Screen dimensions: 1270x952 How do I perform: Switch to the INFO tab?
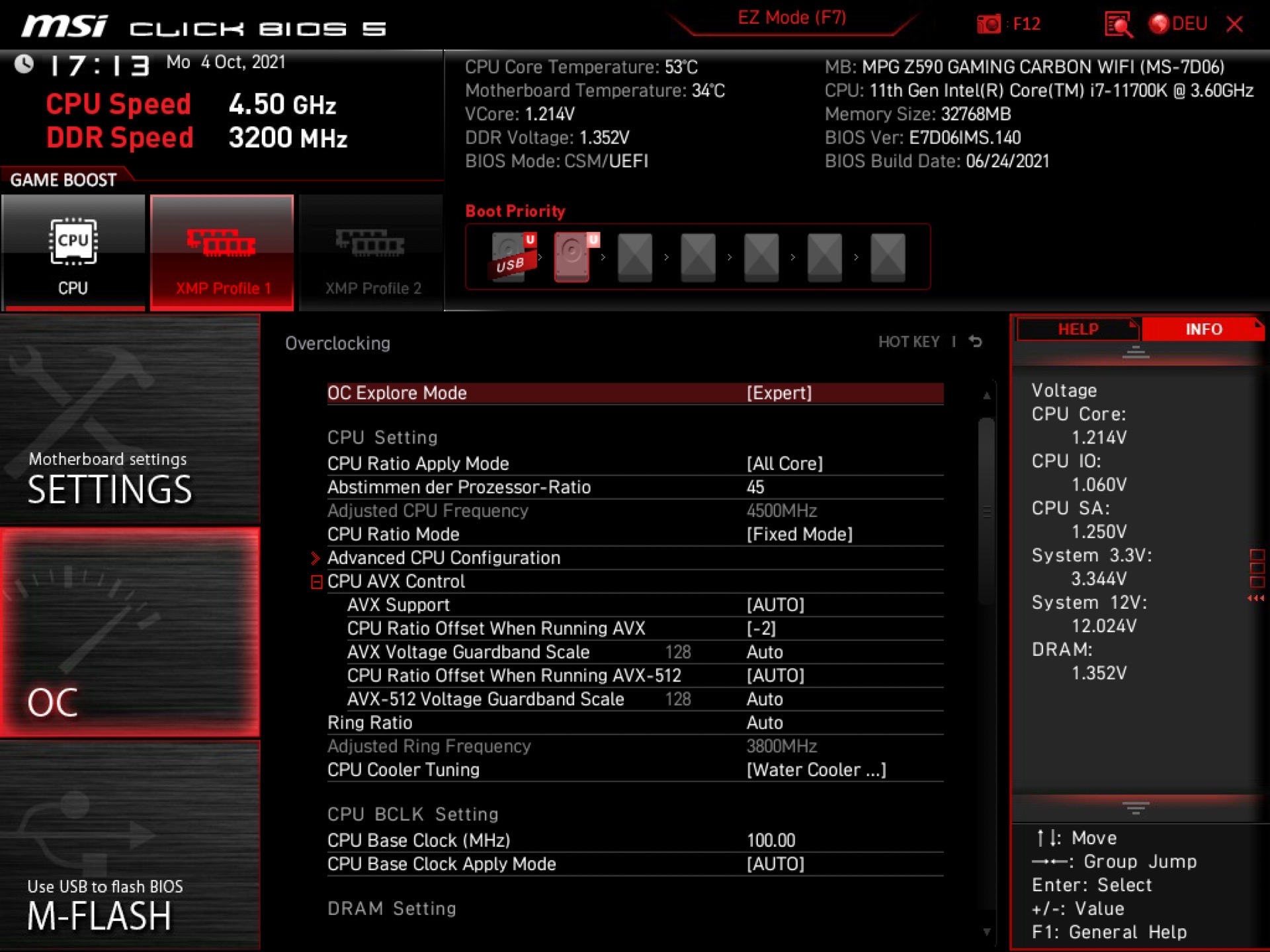[1203, 329]
